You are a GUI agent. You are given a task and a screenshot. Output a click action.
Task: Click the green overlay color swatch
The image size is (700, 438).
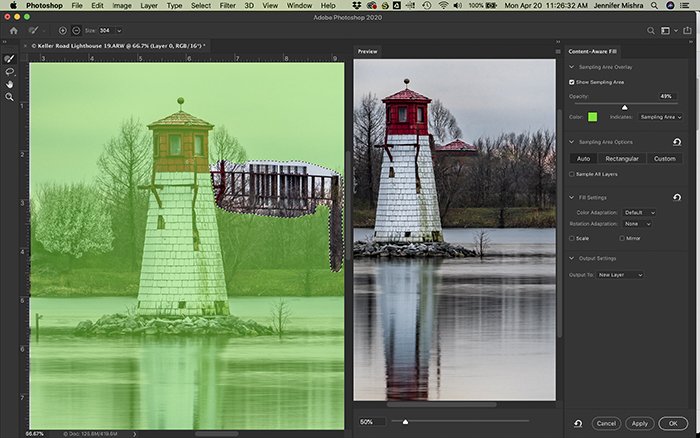click(x=592, y=117)
